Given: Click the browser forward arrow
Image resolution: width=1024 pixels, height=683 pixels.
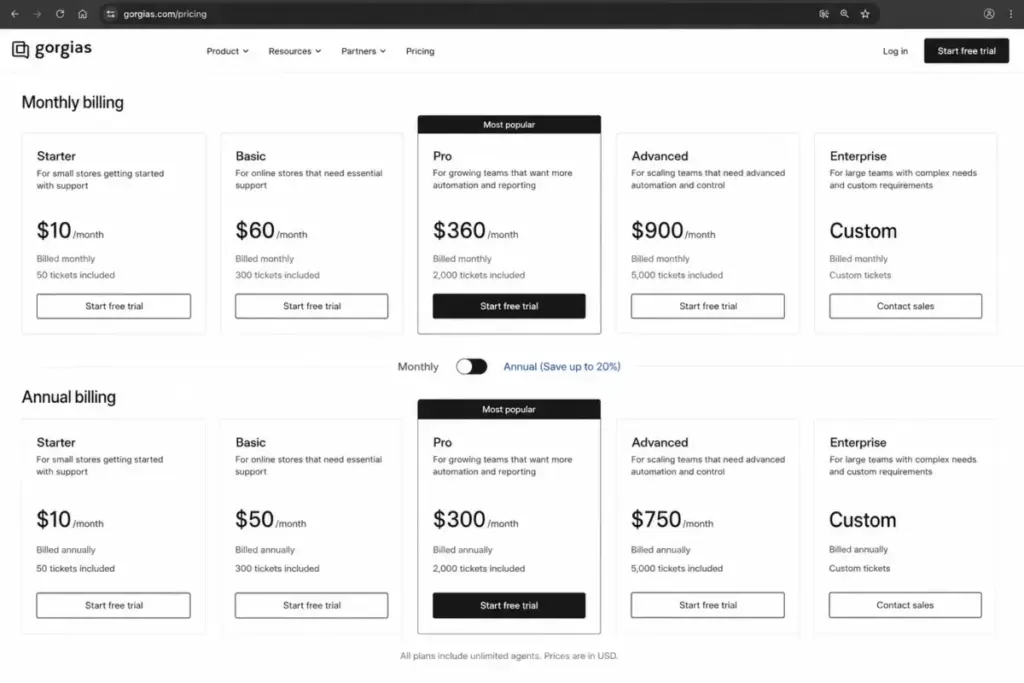Looking at the screenshot, I should point(37,14).
